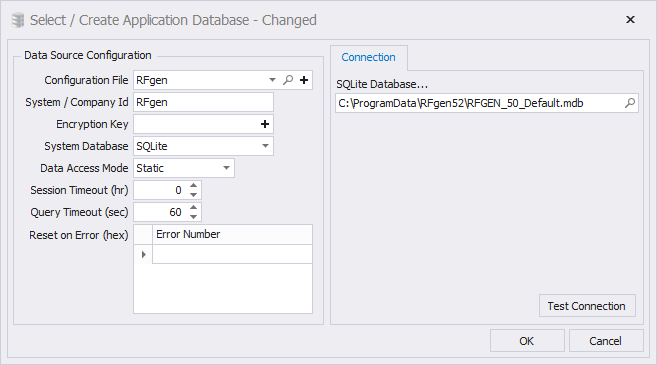Decrease Query Timeout with down arrow
Image resolution: width=657 pixels, height=365 pixels.
pos(193,217)
